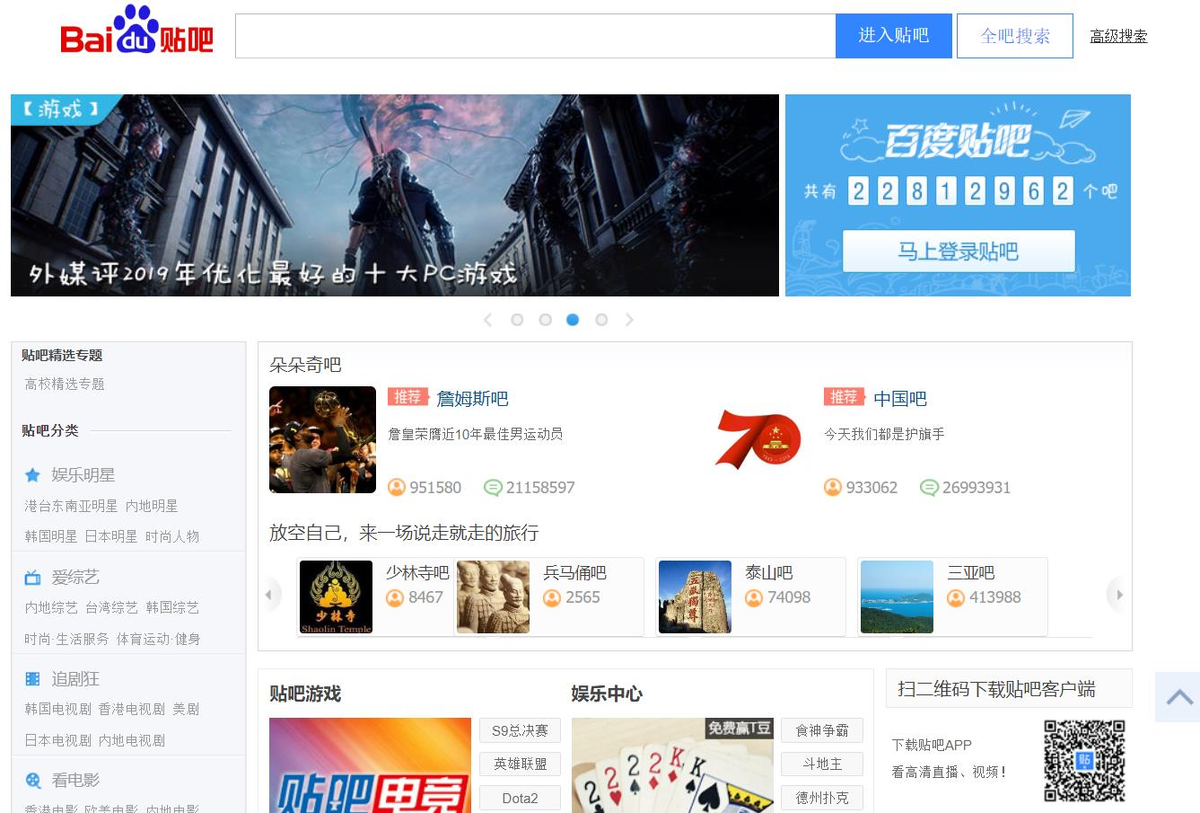Open 港台东南亚明星 subcategory
The image size is (1200, 813).
coord(71,506)
